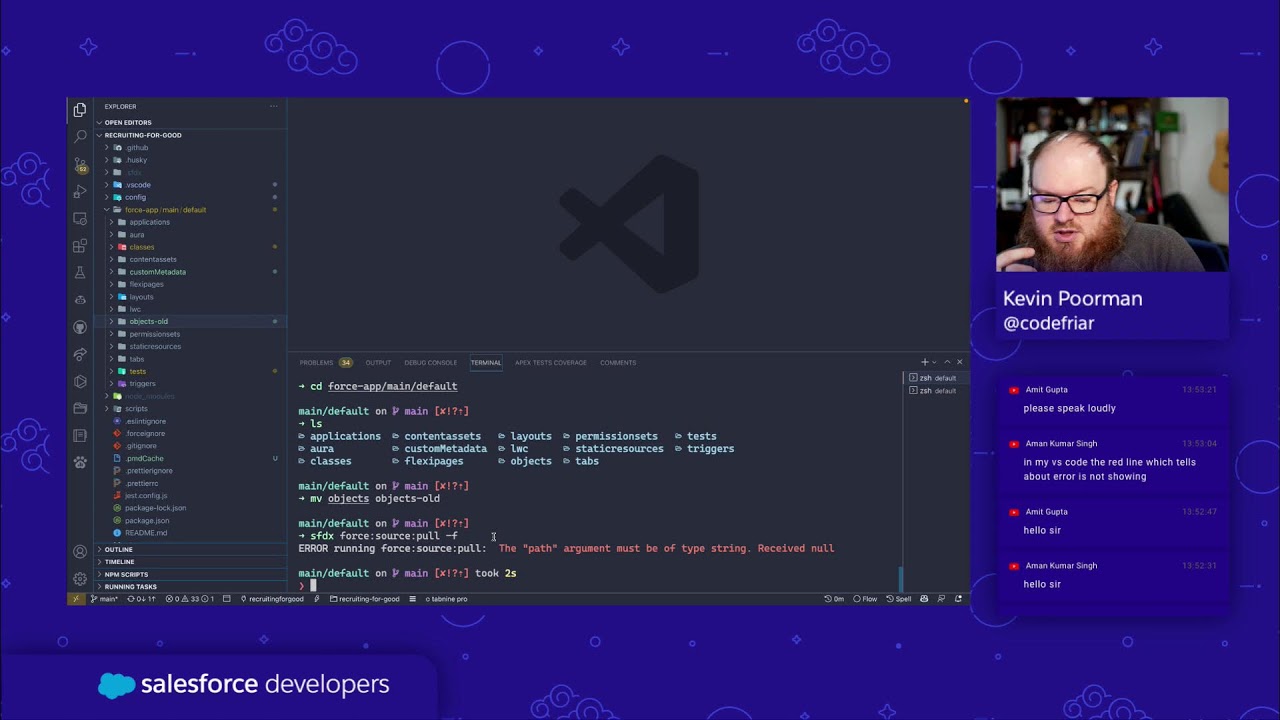
Task: Switch to APEX TESTS COVERAGE tab
Action: pyautogui.click(x=550, y=362)
